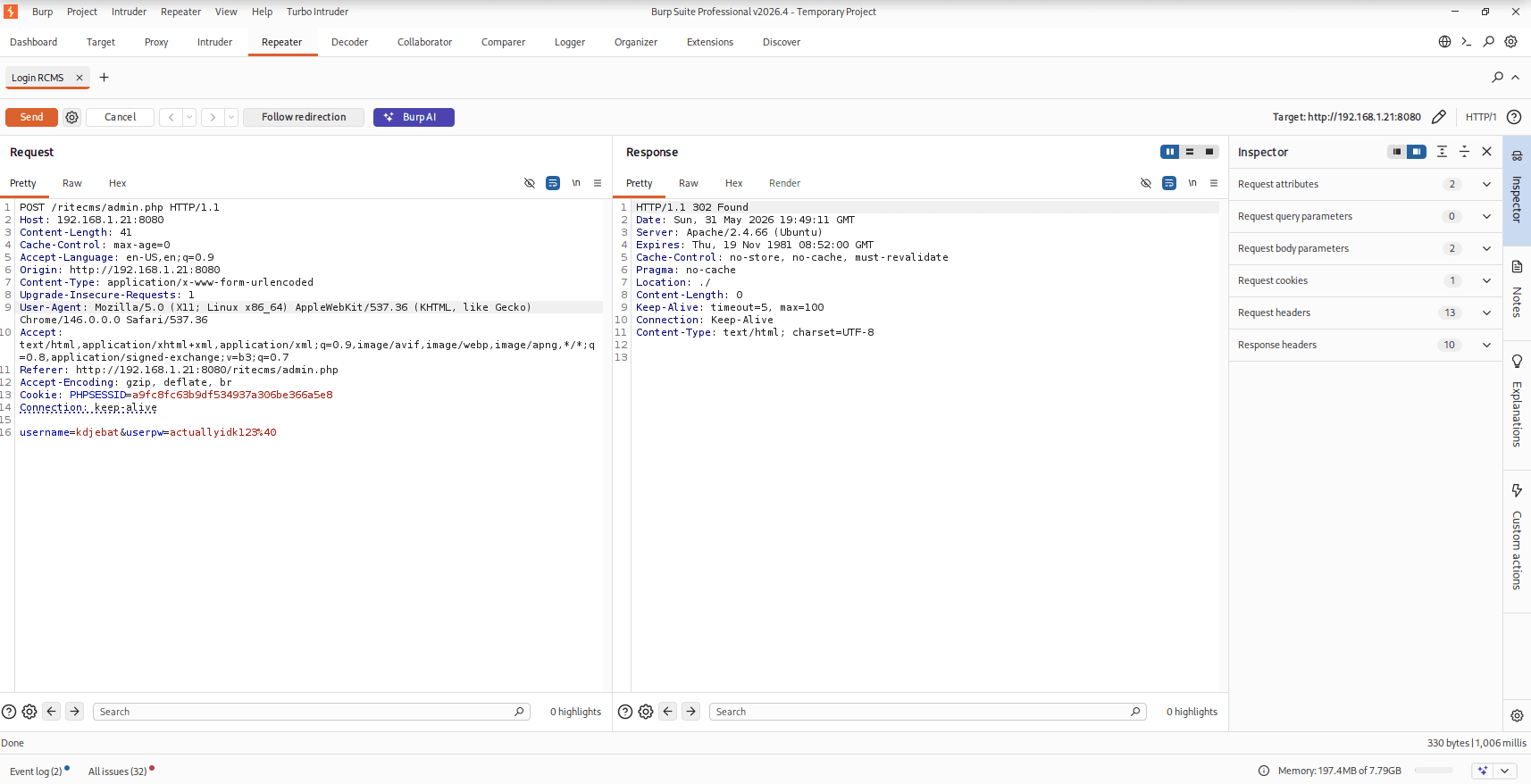Open Custom actions lightning panel
The image size is (1531, 784).
(x=1517, y=537)
